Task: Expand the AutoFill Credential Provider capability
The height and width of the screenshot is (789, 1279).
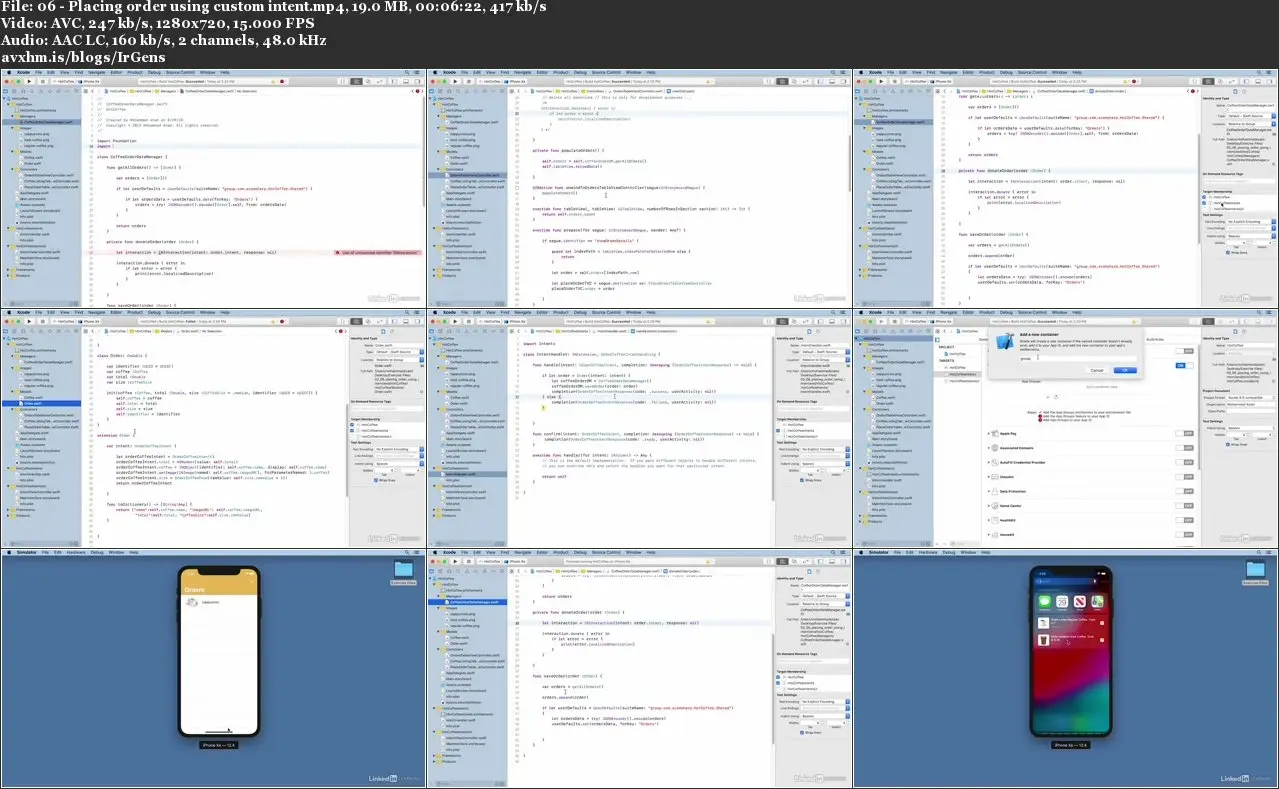Action: coord(989,462)
